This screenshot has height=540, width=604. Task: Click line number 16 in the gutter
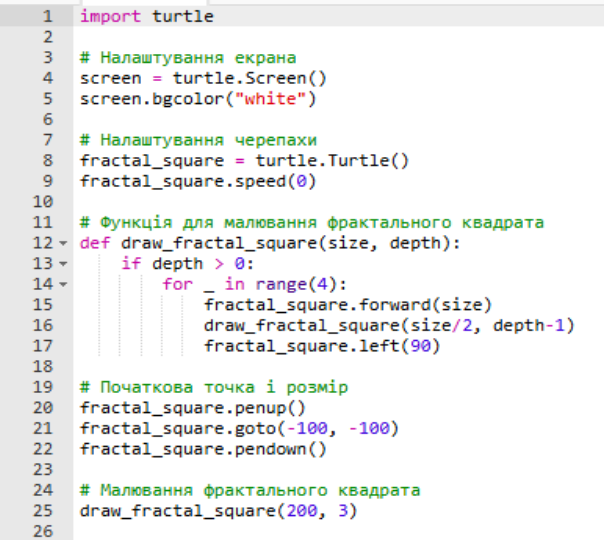[x=43, y=326]
